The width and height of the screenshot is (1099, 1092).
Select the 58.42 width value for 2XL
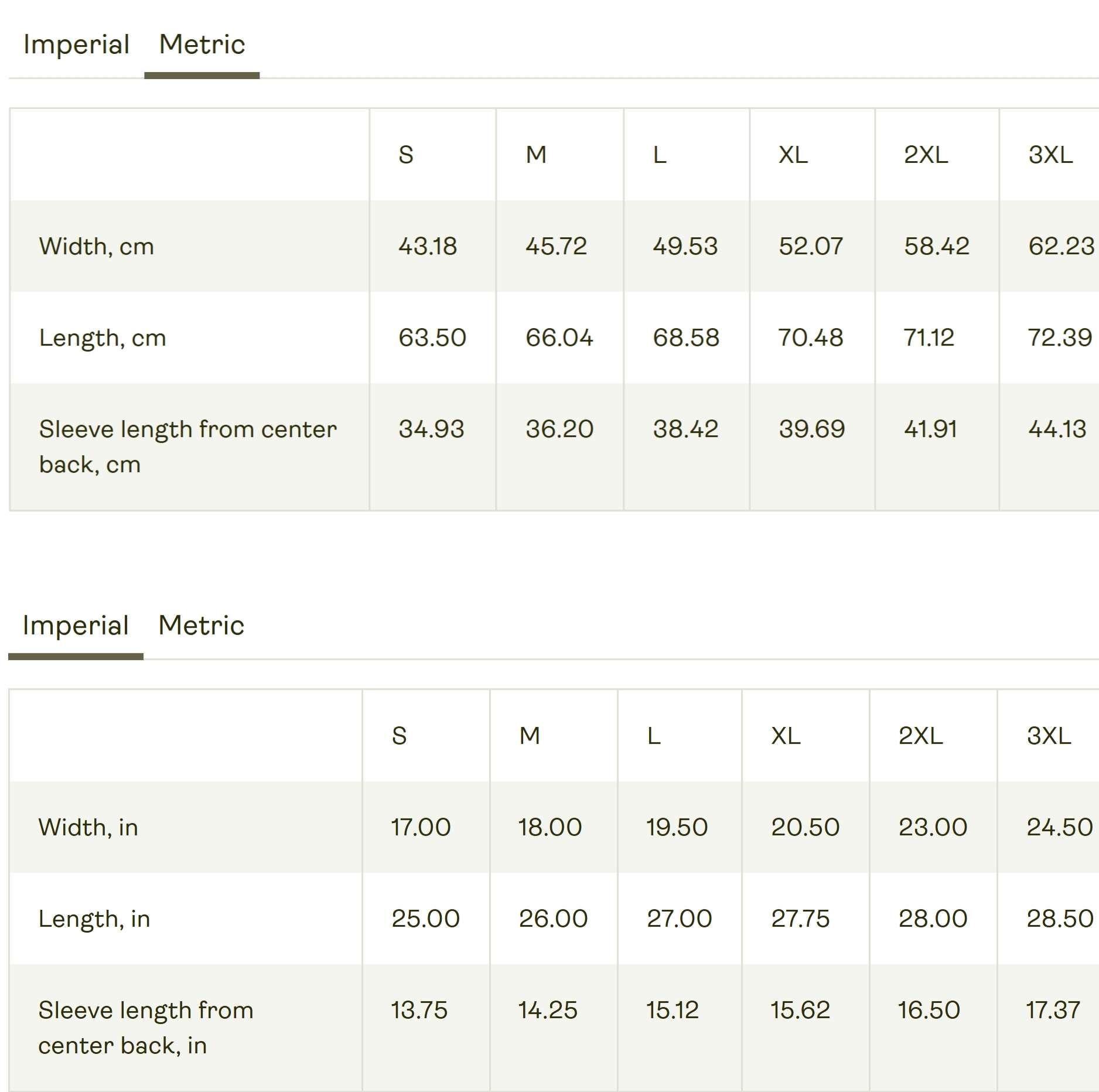[x=936, y=247]
